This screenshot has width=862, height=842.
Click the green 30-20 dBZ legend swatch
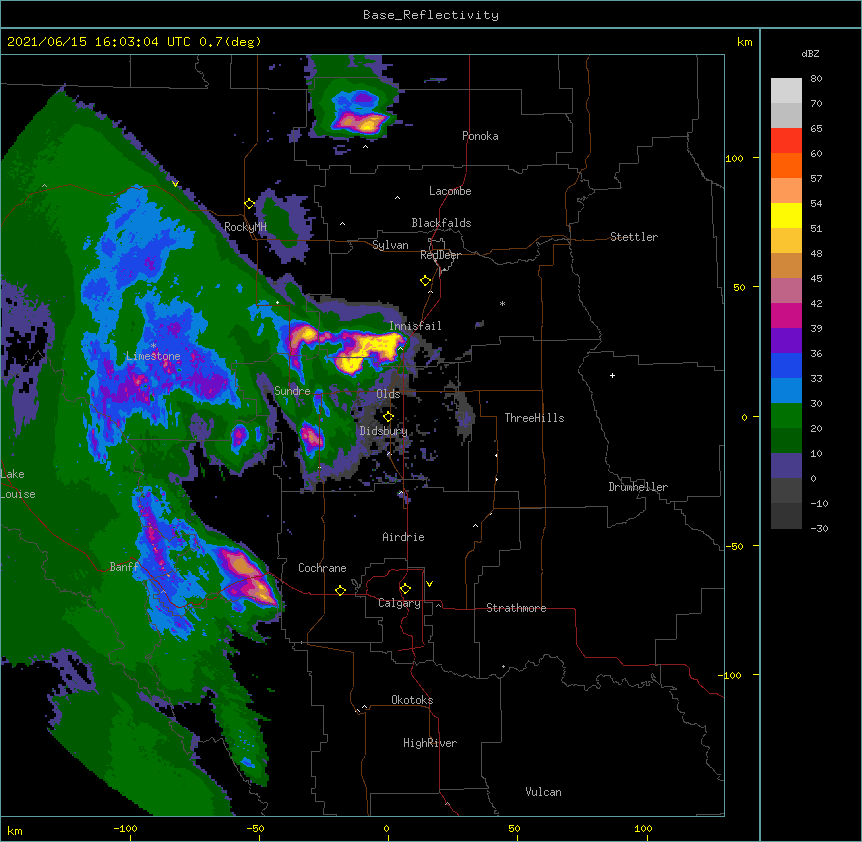(x=786, y=416)
